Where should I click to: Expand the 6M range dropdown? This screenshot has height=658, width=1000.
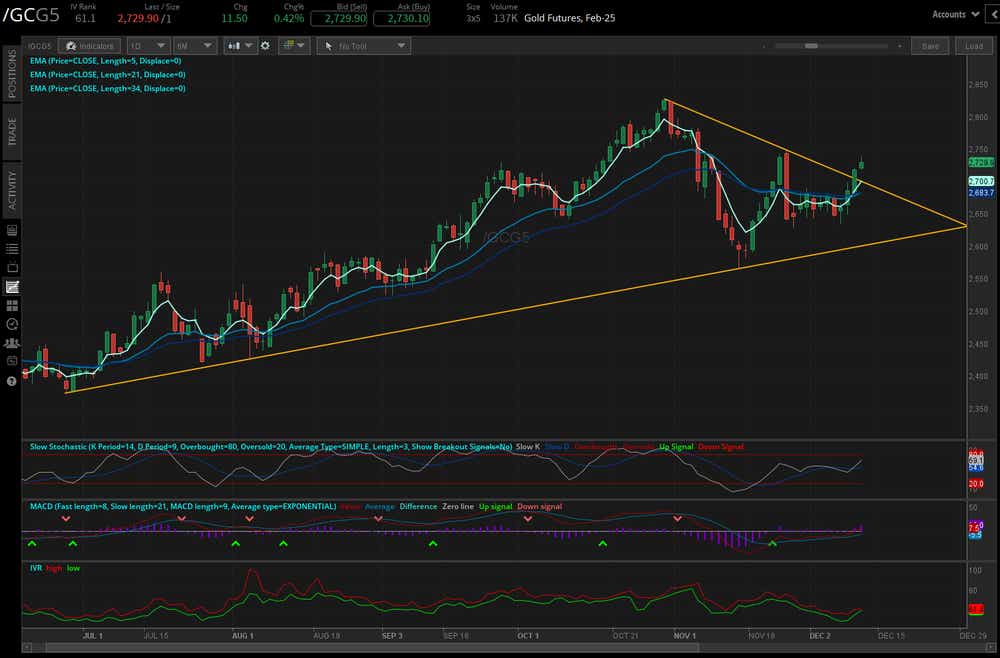click(x=193, y=45)
